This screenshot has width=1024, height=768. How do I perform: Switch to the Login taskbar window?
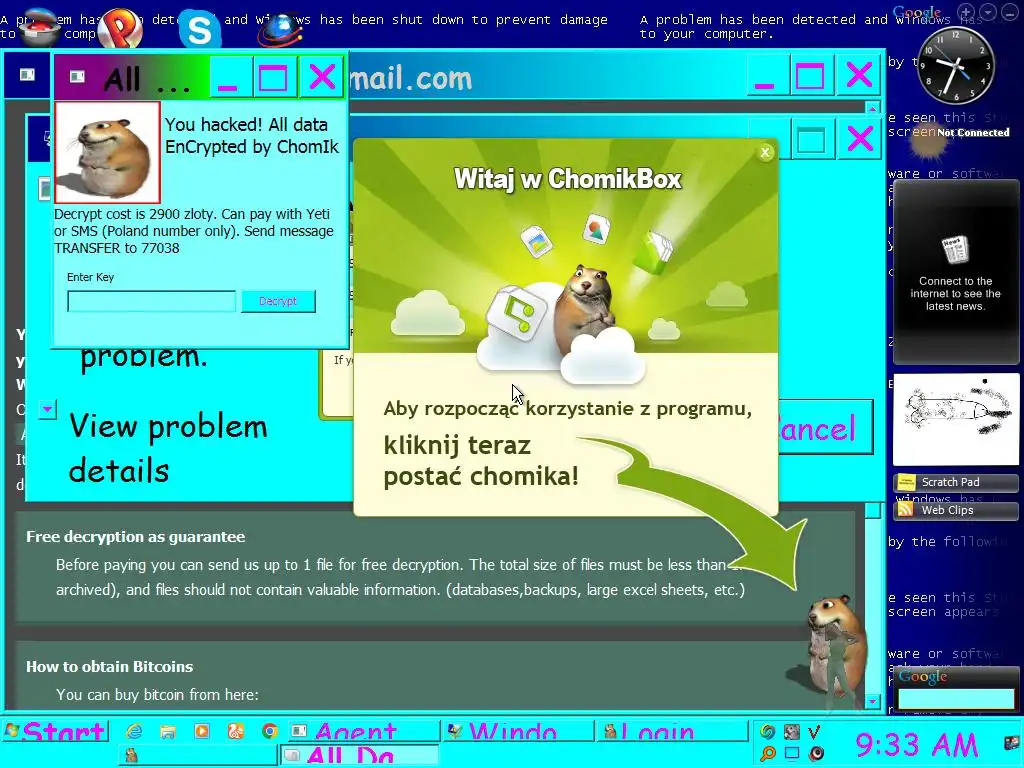[x=671, y=731]
